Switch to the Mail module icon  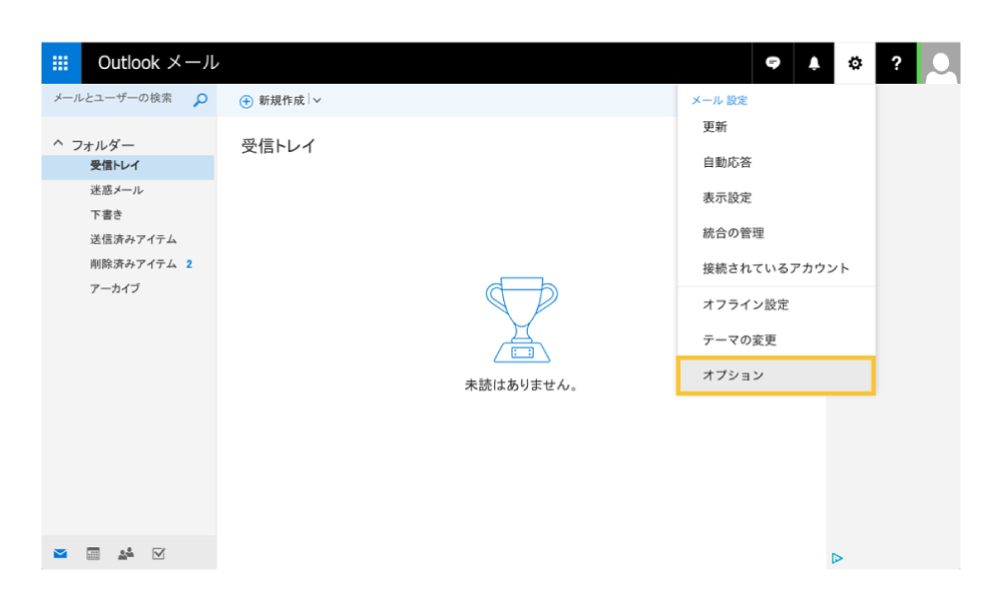[x=60, y=554]
